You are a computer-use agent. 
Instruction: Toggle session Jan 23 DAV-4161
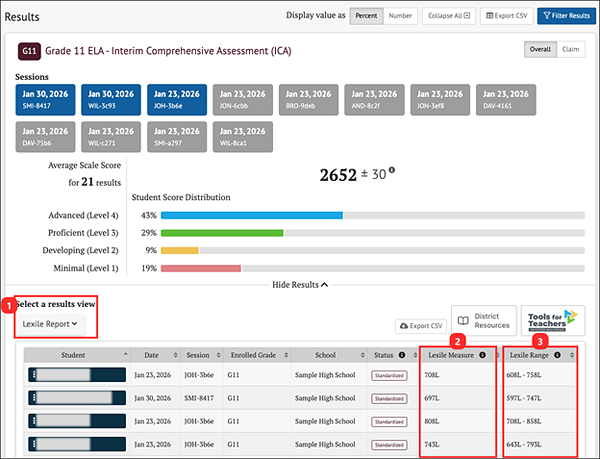(x=506, y=99)
